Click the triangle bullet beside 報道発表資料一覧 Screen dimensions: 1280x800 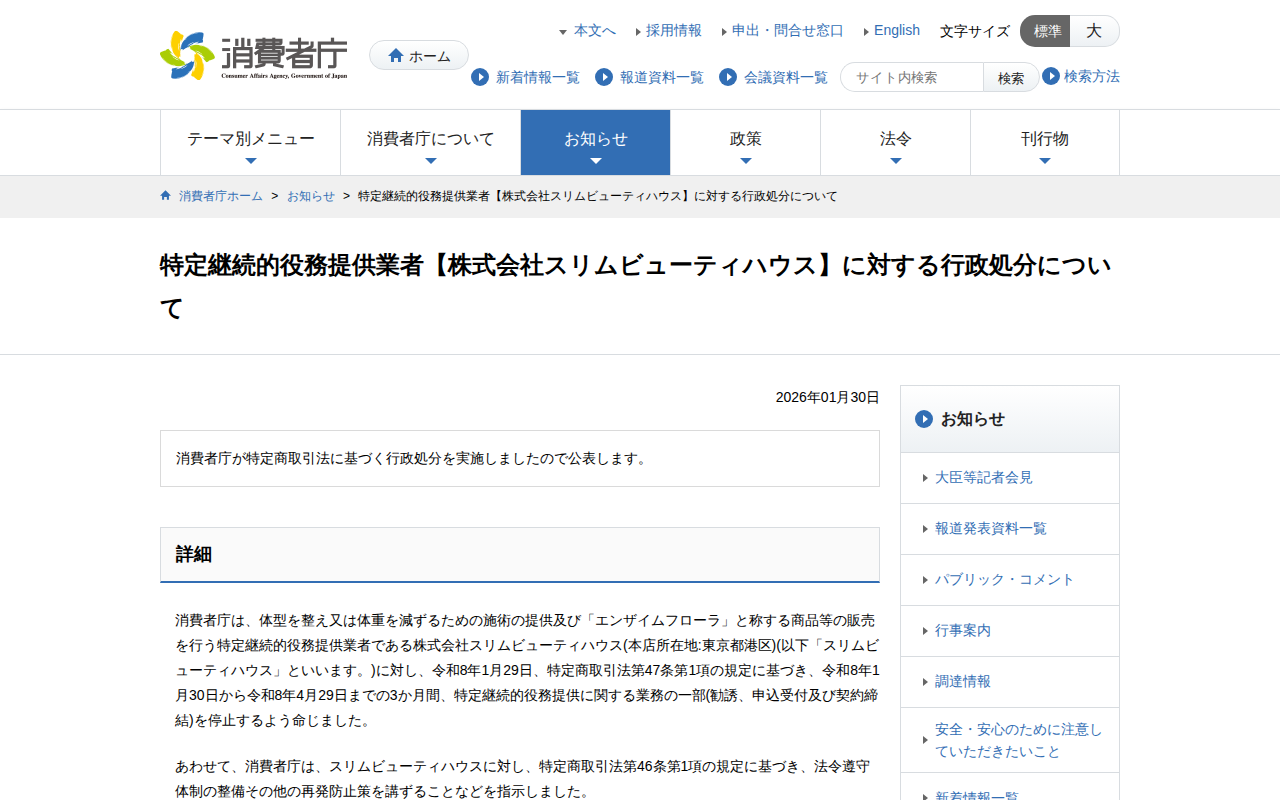point(926,529)
